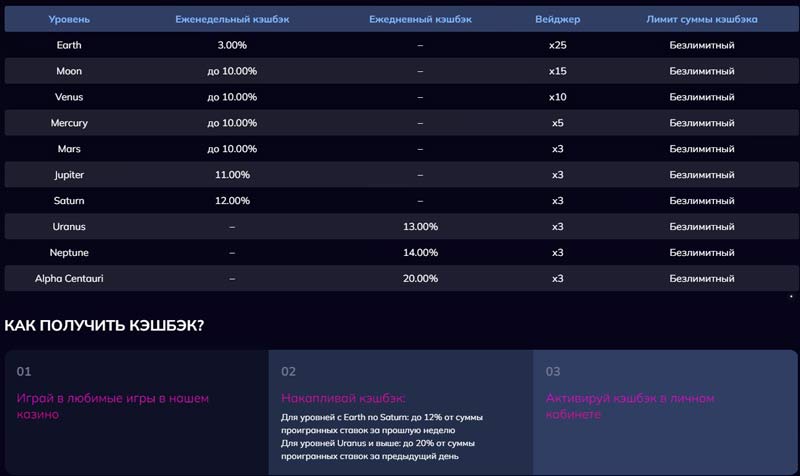Click the Mercury level name
Image resolution: width=800 pixels, height=476 pixels.
(x=69, y=123)
